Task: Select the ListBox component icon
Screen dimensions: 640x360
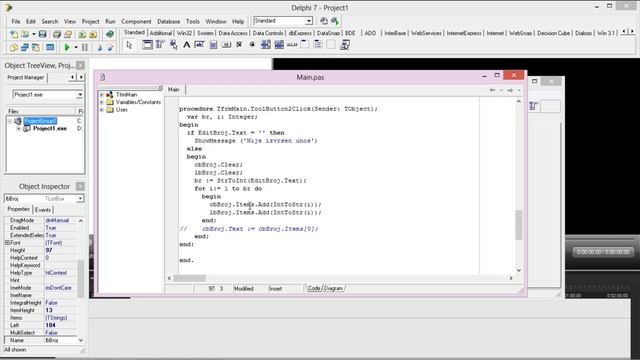Action: [x=266, y=45]
